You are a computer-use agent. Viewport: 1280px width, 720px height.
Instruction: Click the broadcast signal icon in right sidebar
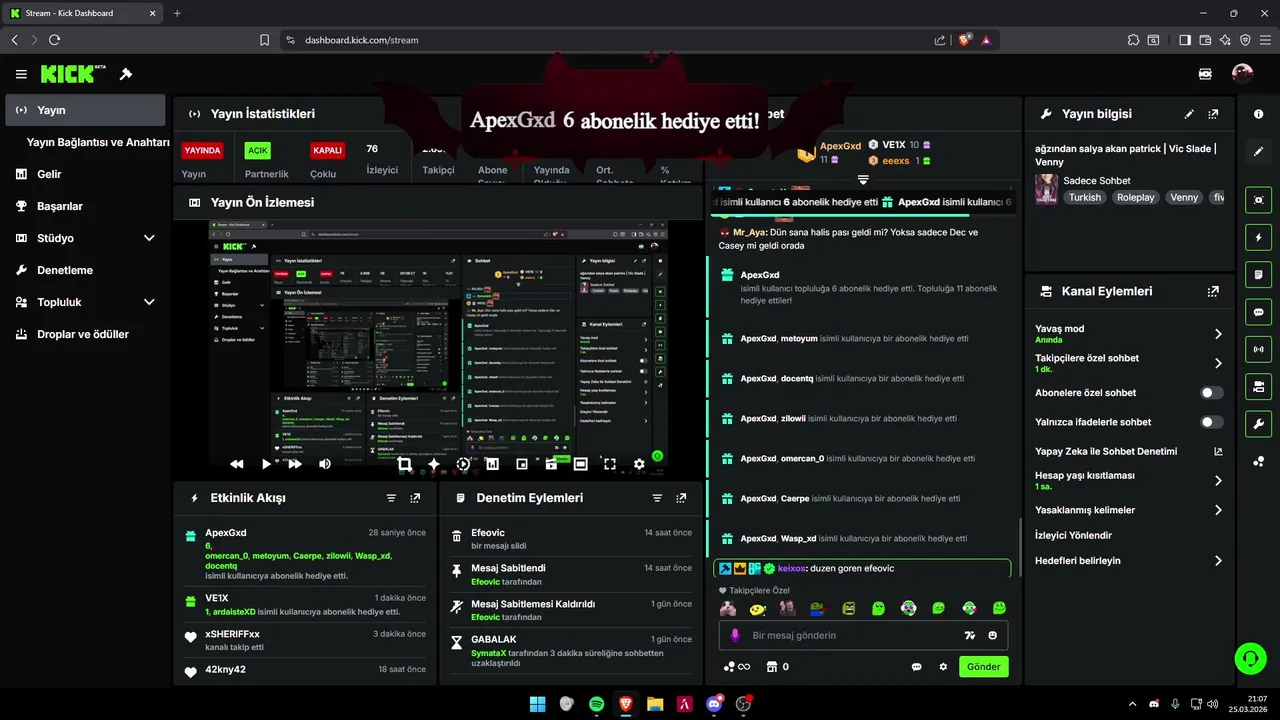tap(1258, 349)
